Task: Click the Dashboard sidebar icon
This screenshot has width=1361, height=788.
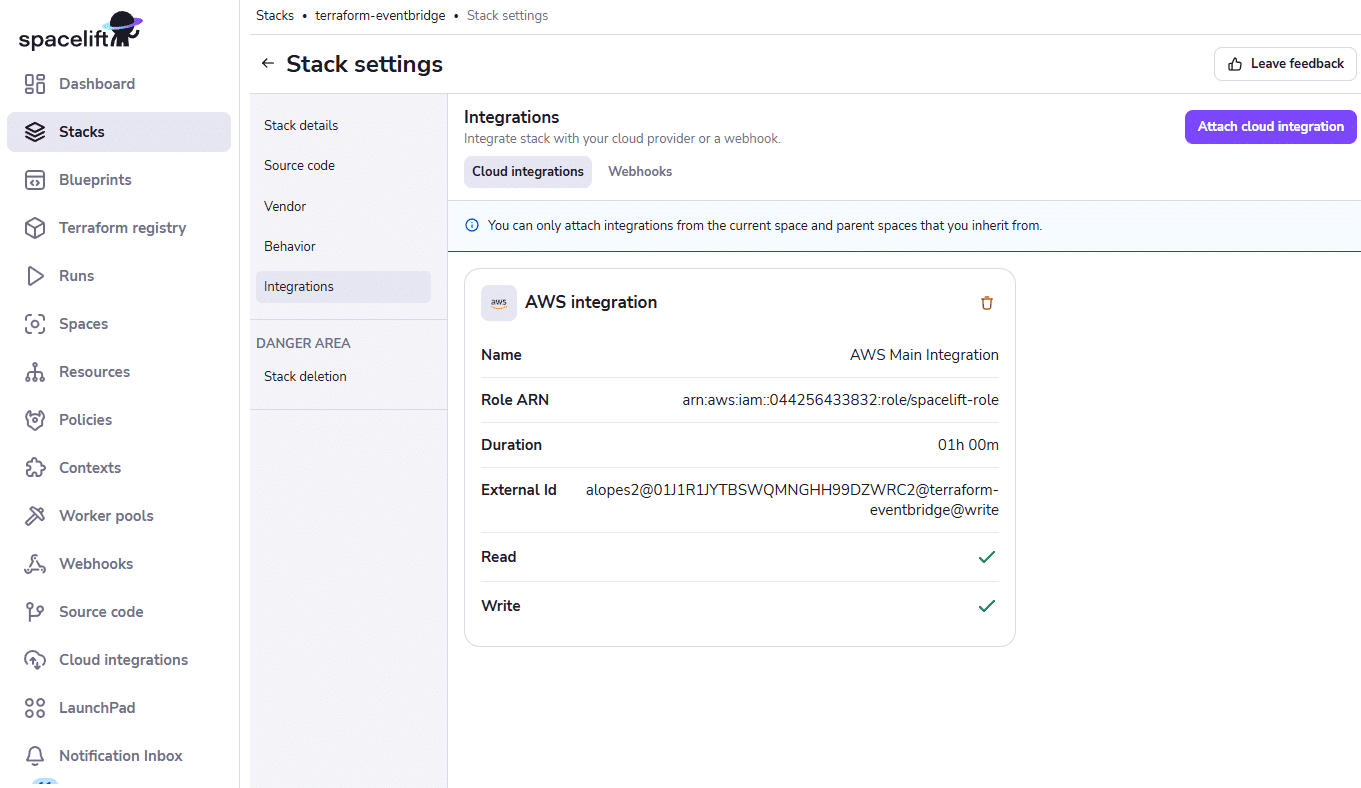Action: pyautogui.click(x=35, y=84)
